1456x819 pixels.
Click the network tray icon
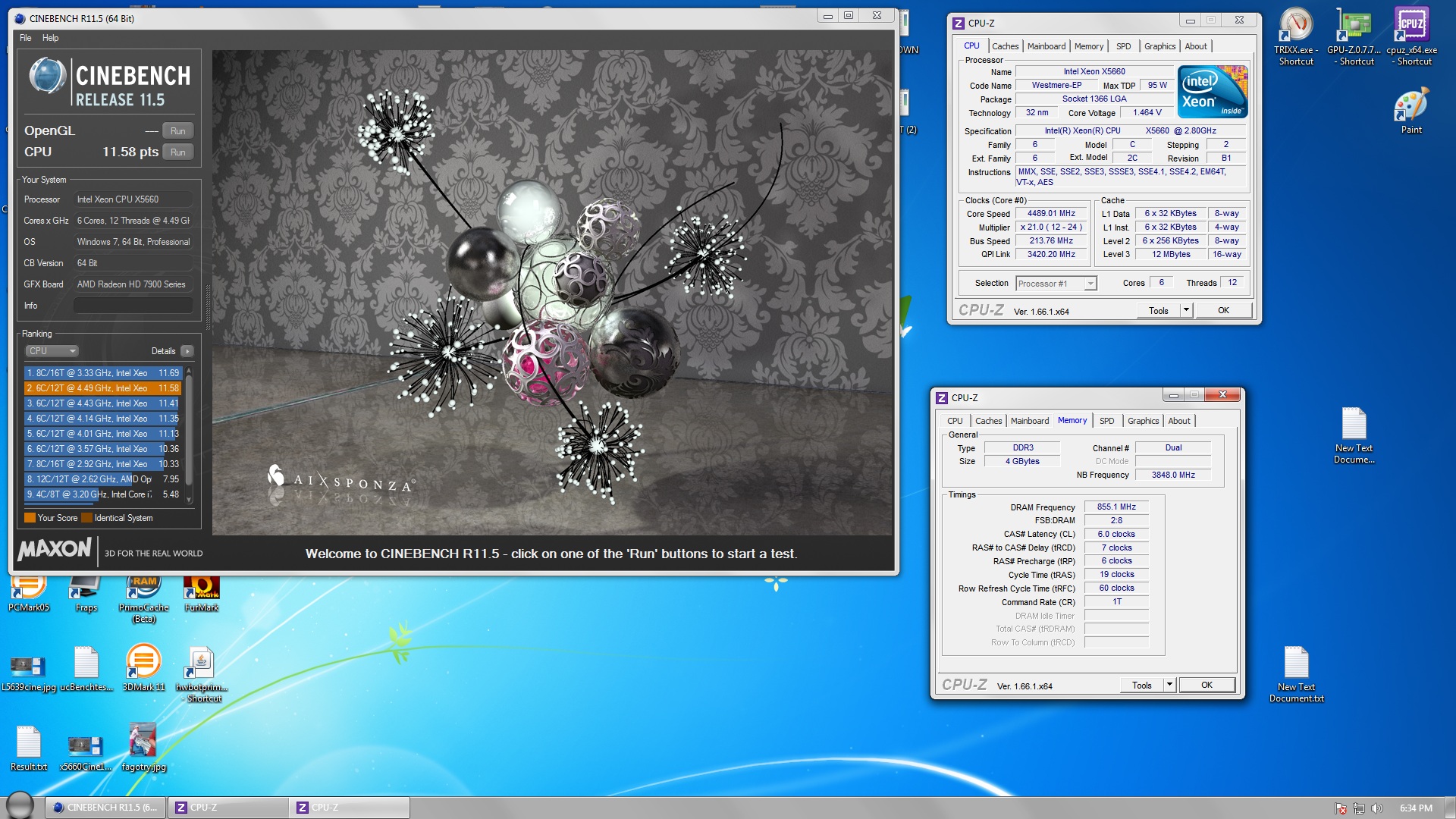click(x=1358, y=808)
